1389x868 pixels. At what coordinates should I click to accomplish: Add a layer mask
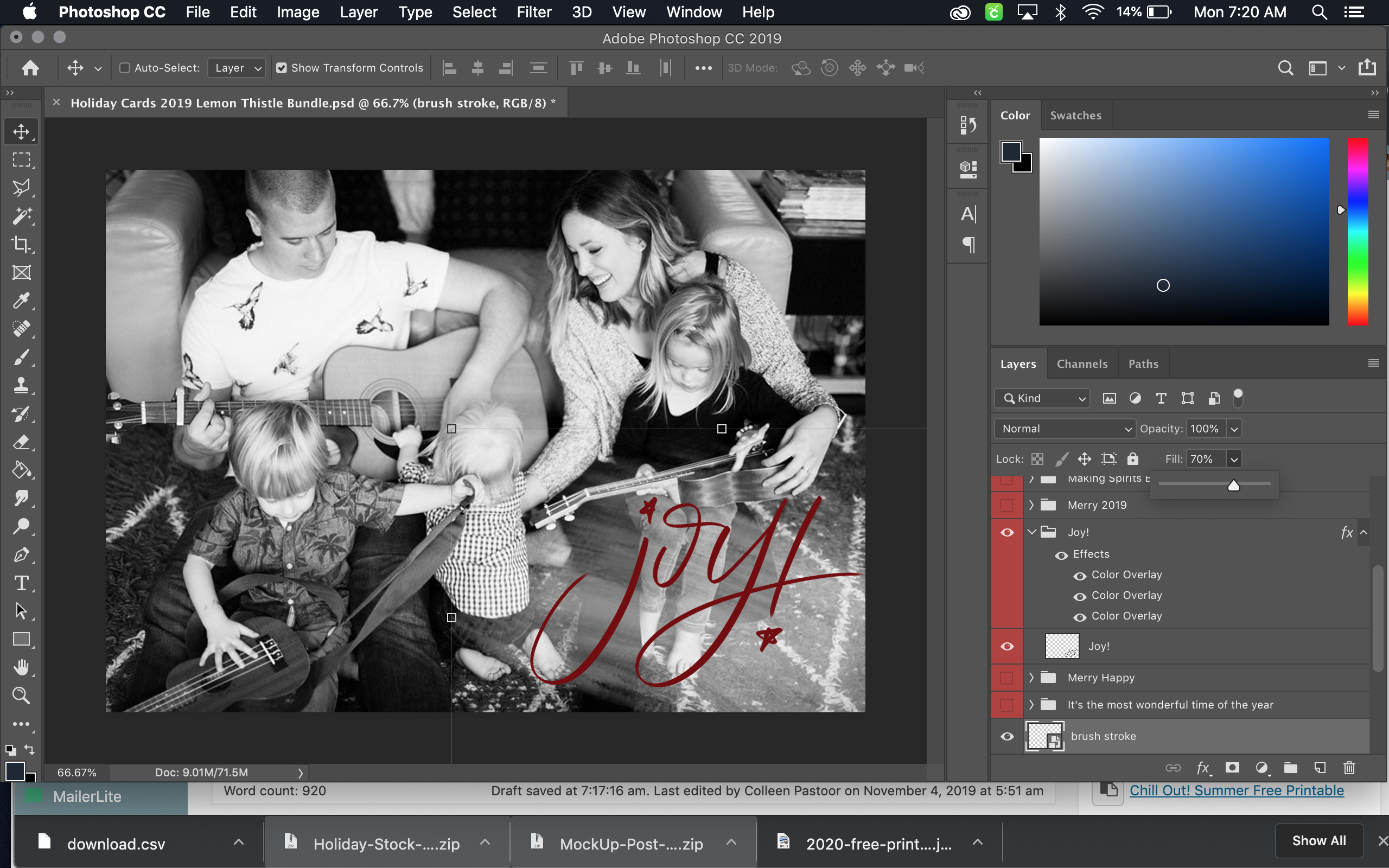(x=1232, y=768)
